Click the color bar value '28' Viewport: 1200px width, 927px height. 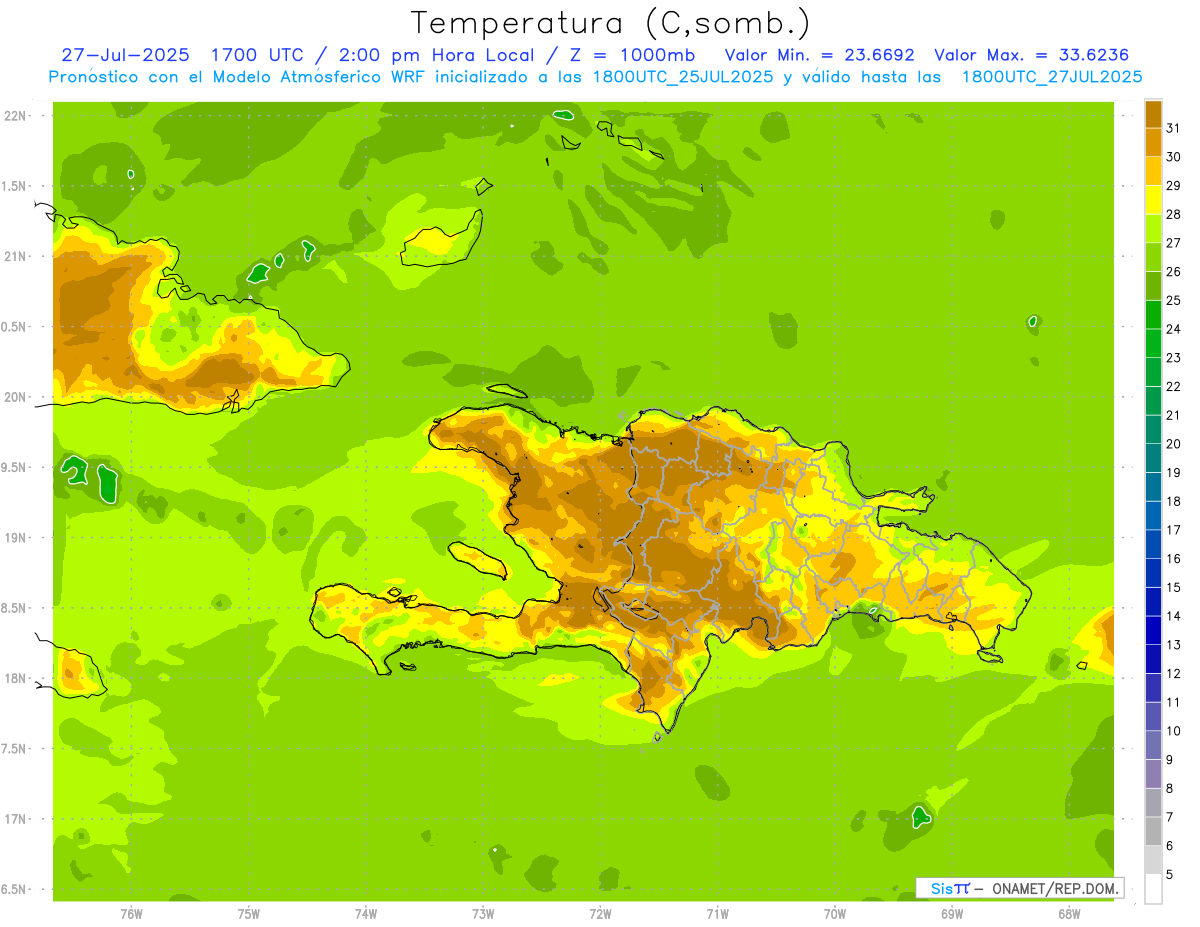1174,214
